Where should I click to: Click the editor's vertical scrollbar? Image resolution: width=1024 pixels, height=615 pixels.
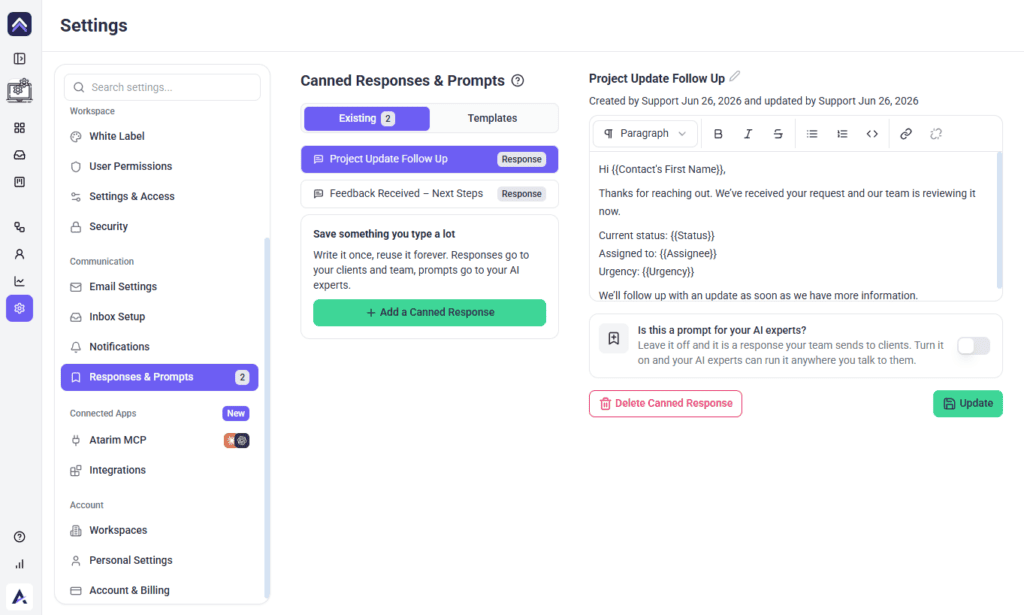[999, 220]
